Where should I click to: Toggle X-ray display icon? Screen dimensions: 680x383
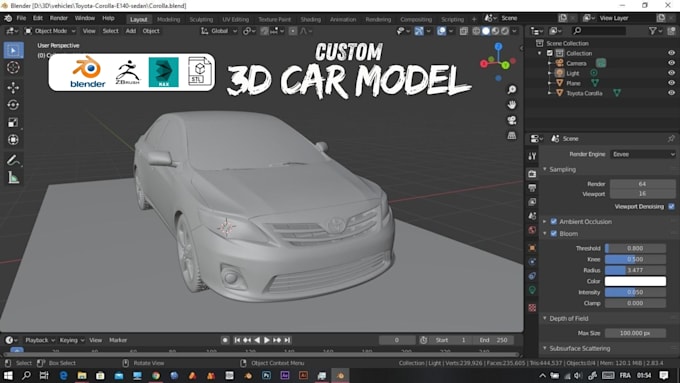click(x=464, y=31)
